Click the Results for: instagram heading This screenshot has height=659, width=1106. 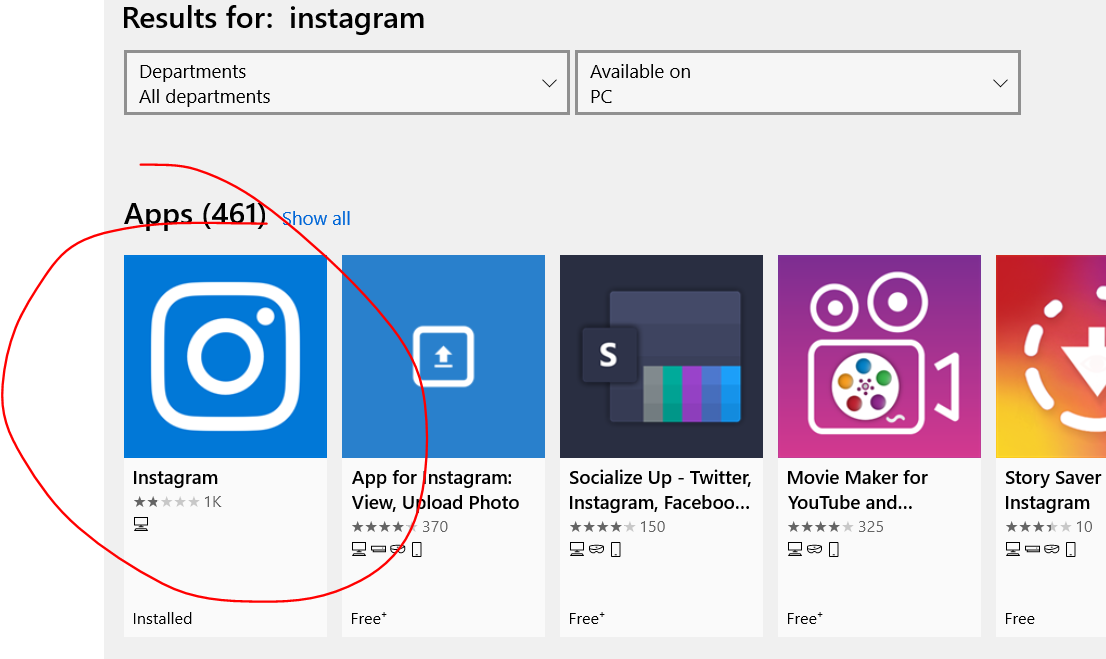click(274, 18)
